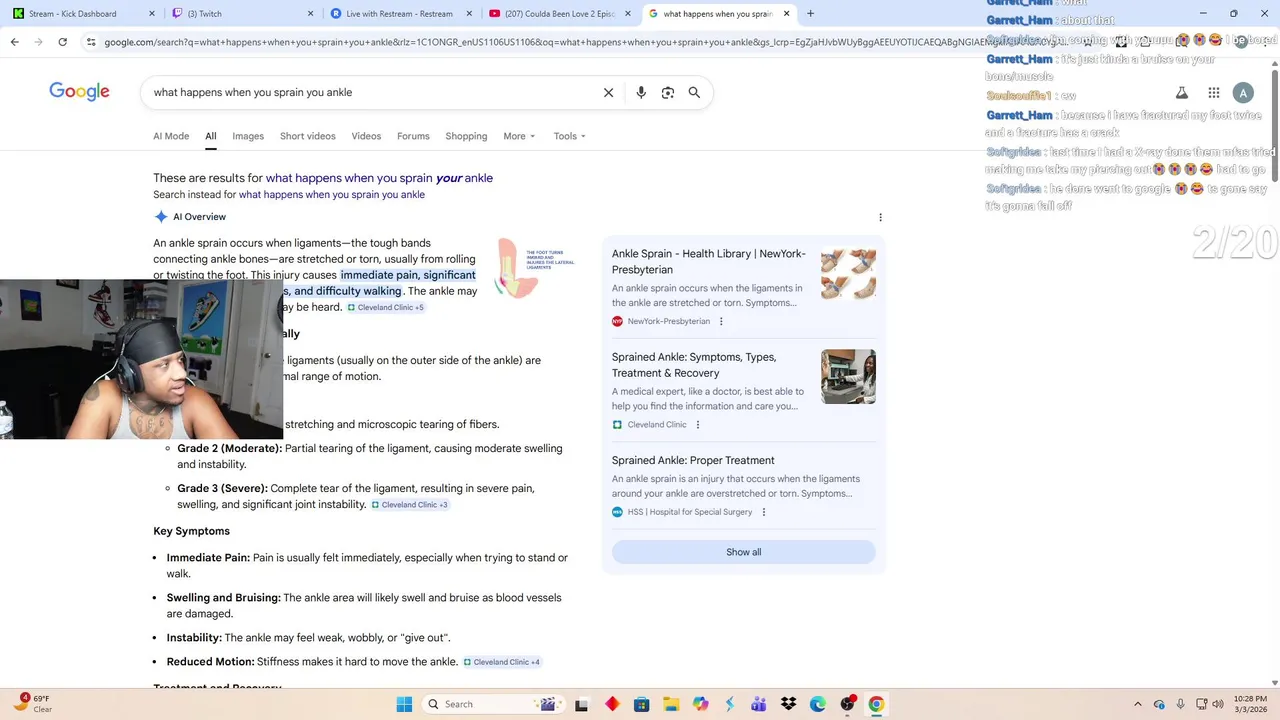Select the Shopping search tab
The height and width of the screenshot is (720, 1280).
click(466, 136)
